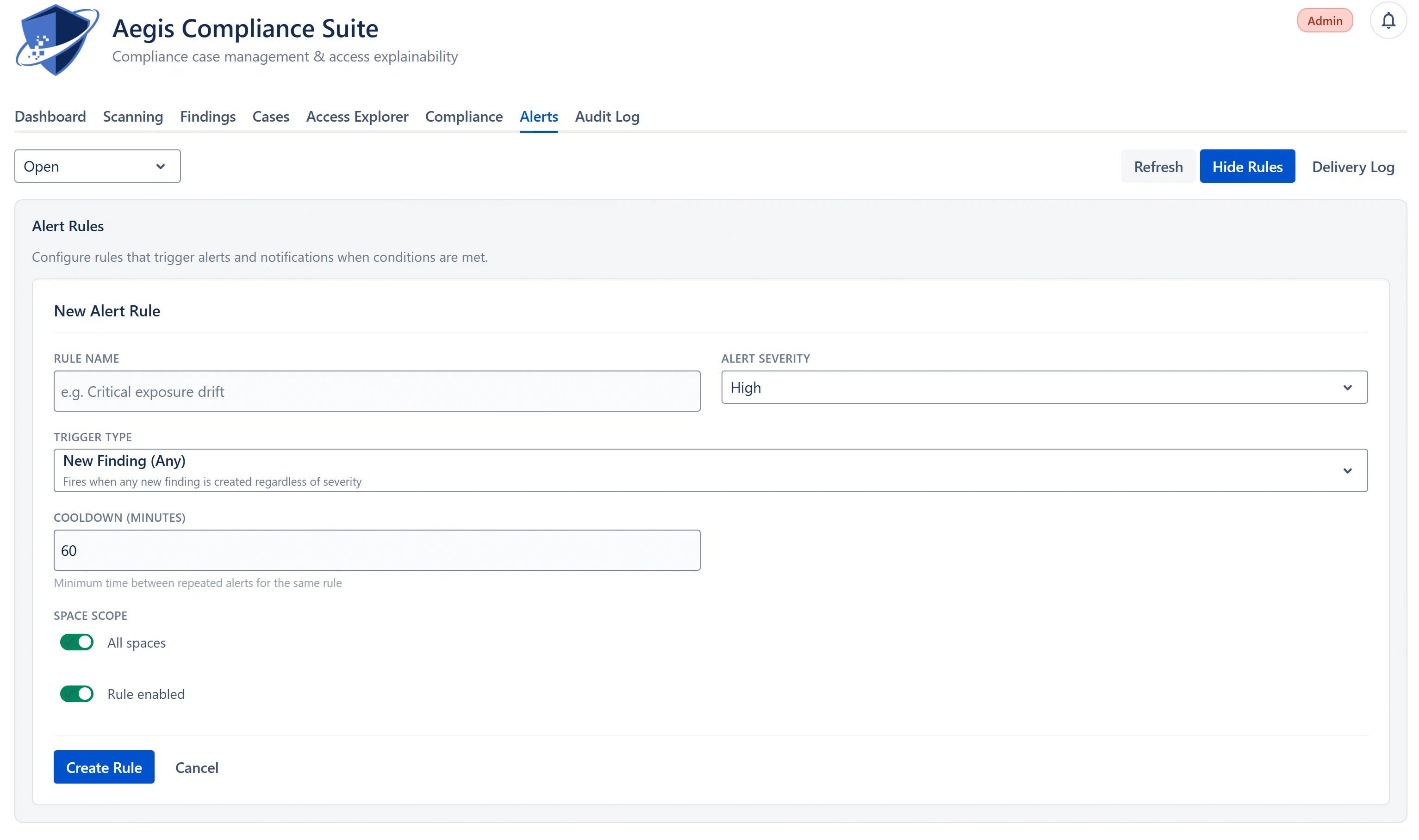Click the 'Minimum time between repeated alerts' hint
This screenshot has width=1419, height=840.
(x=198, y=583)
